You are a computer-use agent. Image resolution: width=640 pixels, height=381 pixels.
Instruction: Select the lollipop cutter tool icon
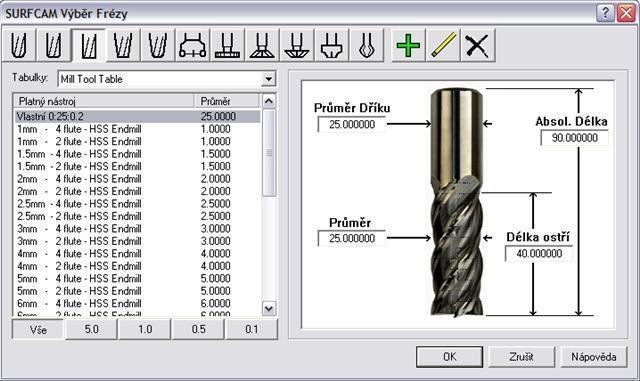[x=367, y=45]
